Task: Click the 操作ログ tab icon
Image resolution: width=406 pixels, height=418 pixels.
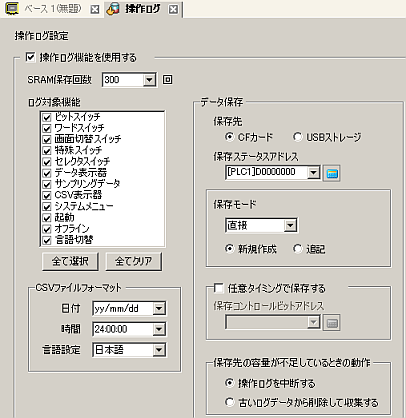Action: (113, 9)
